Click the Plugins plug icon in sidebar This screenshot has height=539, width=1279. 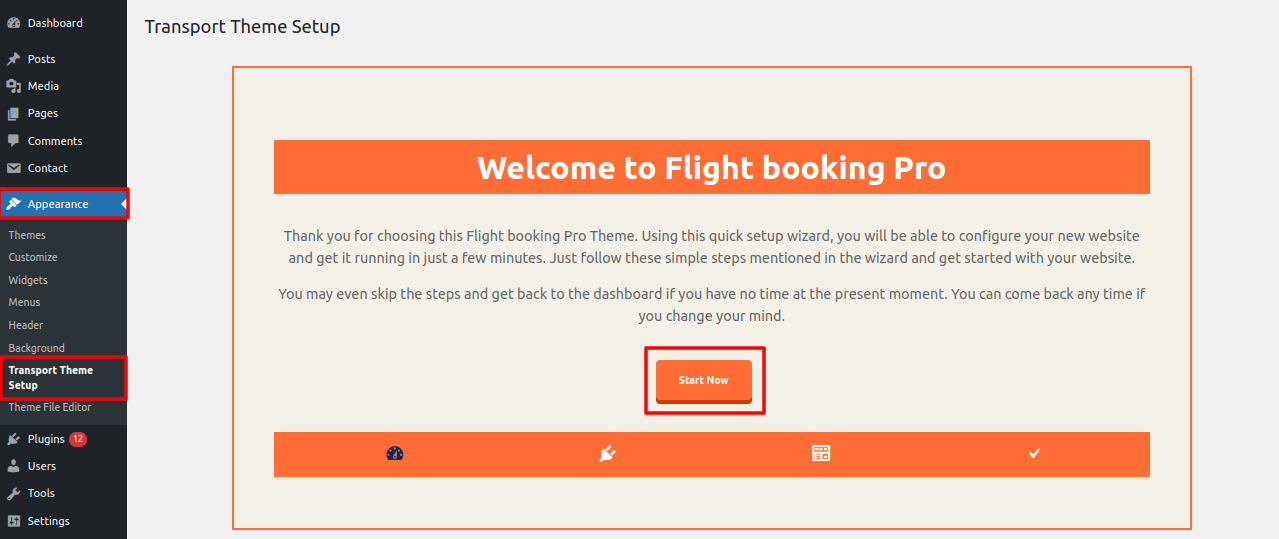(14, 439)
